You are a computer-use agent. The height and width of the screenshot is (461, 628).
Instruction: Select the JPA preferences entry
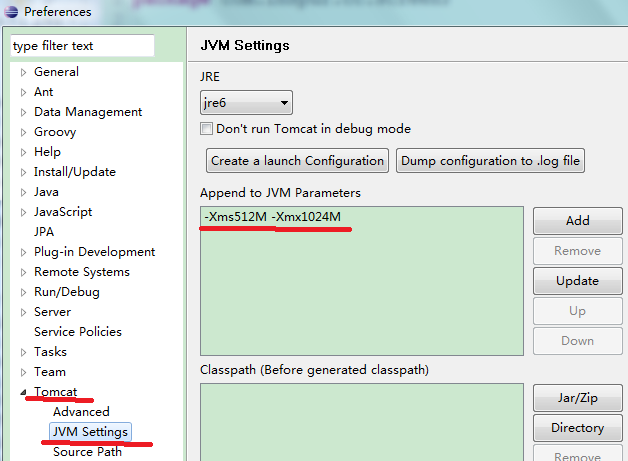(44, 232)
